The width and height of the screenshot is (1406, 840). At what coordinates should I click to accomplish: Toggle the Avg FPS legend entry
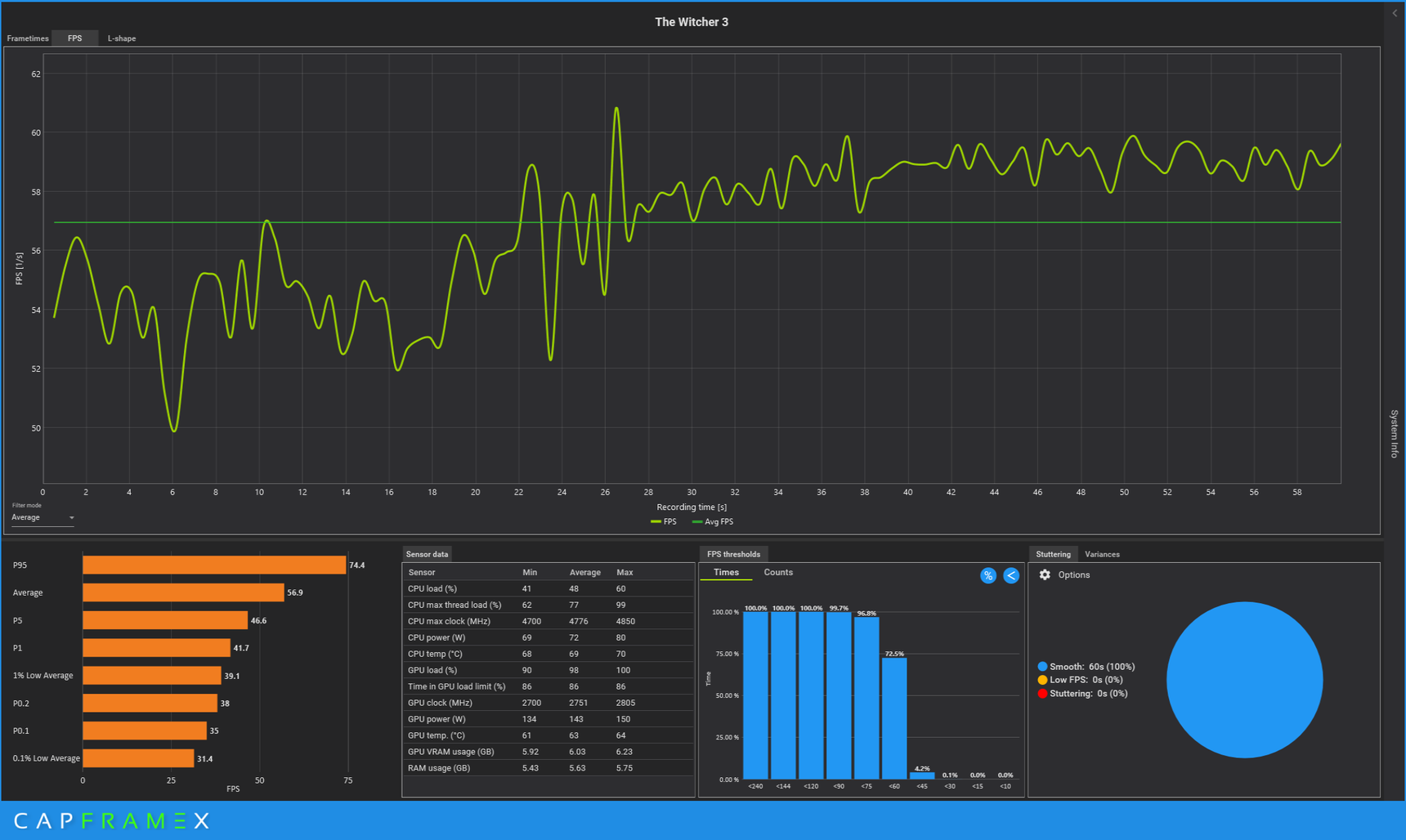pyautogui.click(x=713, y=521)
